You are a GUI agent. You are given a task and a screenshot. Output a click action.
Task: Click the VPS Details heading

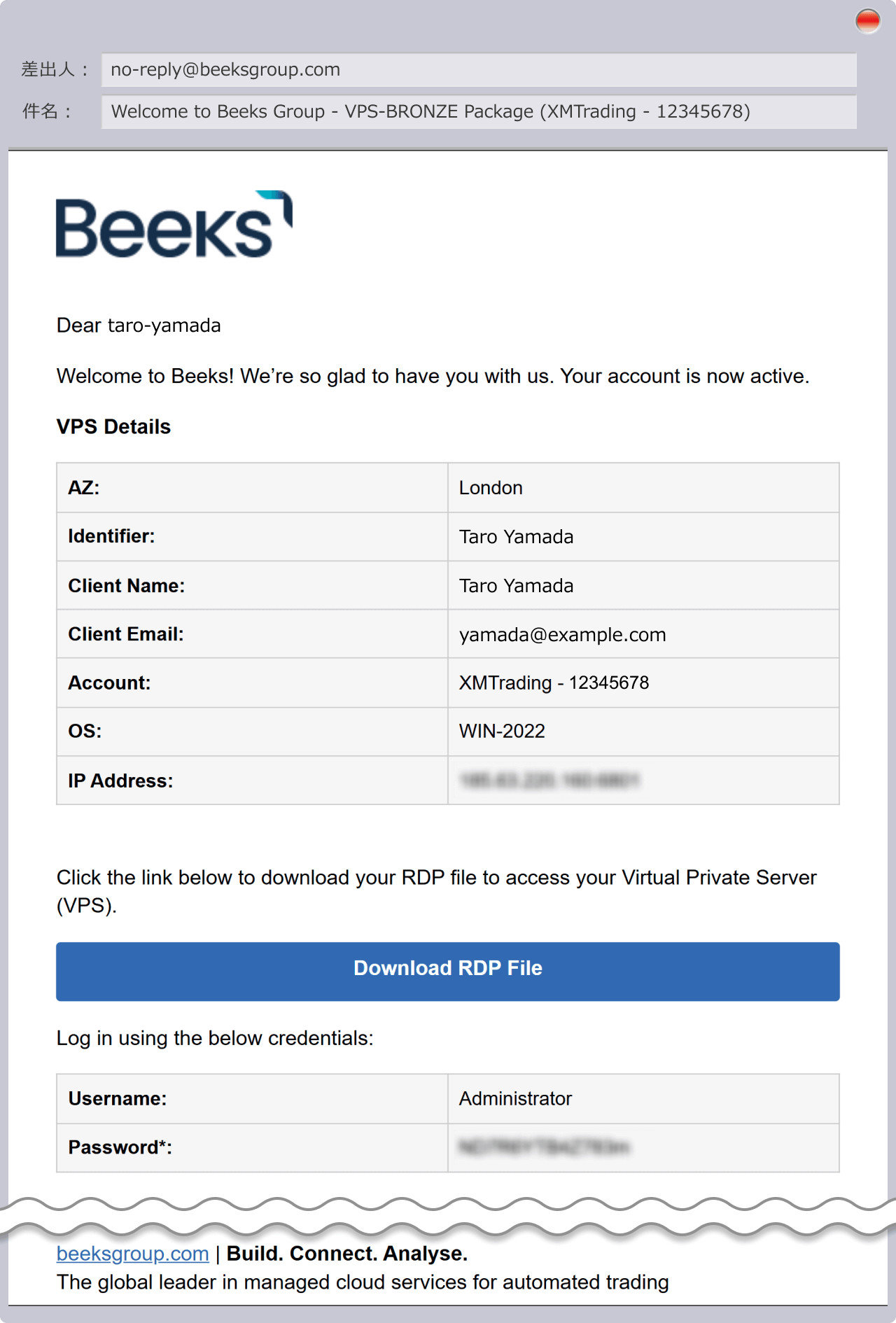[x=113, y=427]
